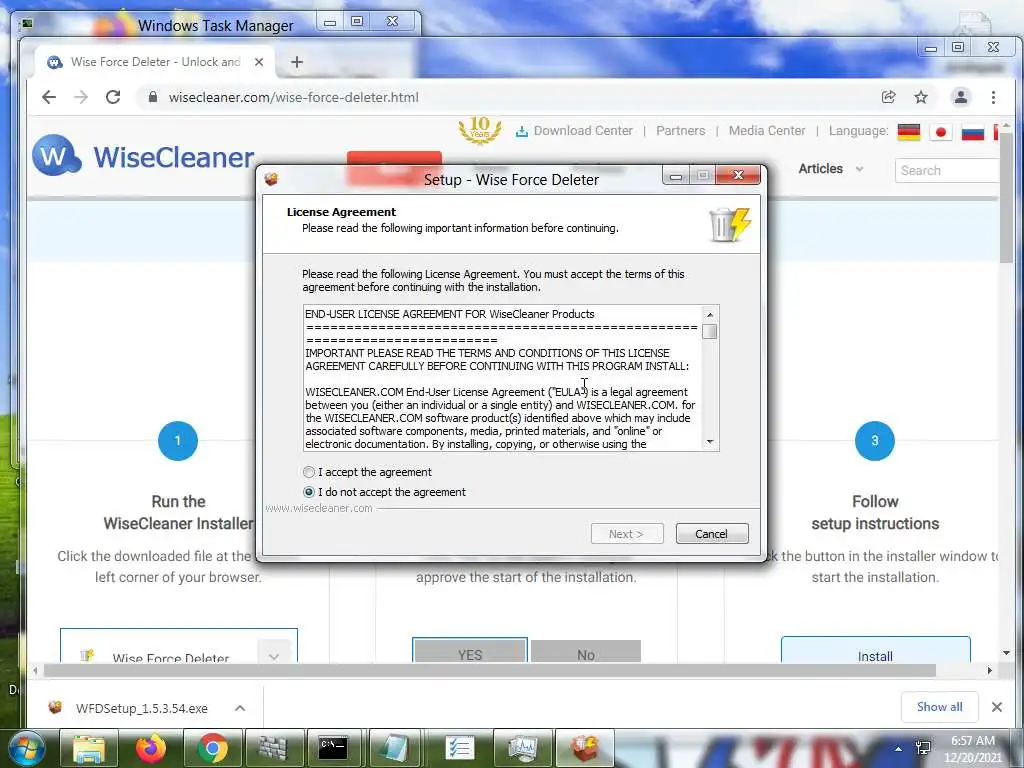Open the Chrome profile avatar menu
Viewport: 1024px width, 768px height.
click(961, 97)
